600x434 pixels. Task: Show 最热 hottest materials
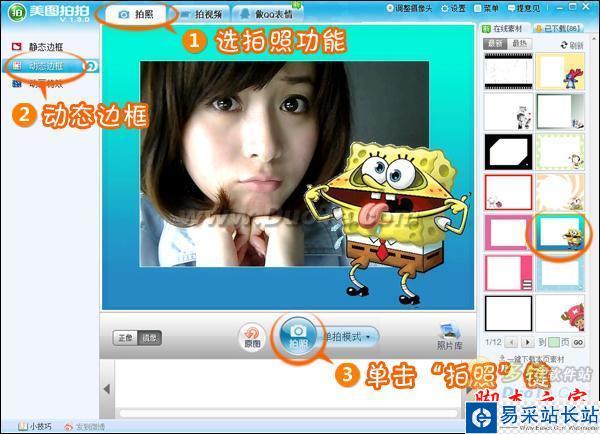click(x=520, y=44)
